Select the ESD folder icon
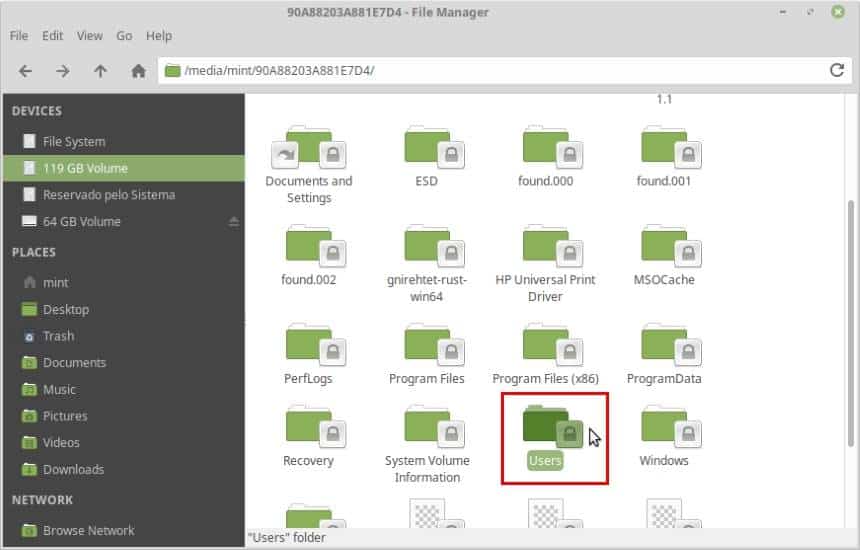The width and height of the screenshot is (860, 550). 434,148
